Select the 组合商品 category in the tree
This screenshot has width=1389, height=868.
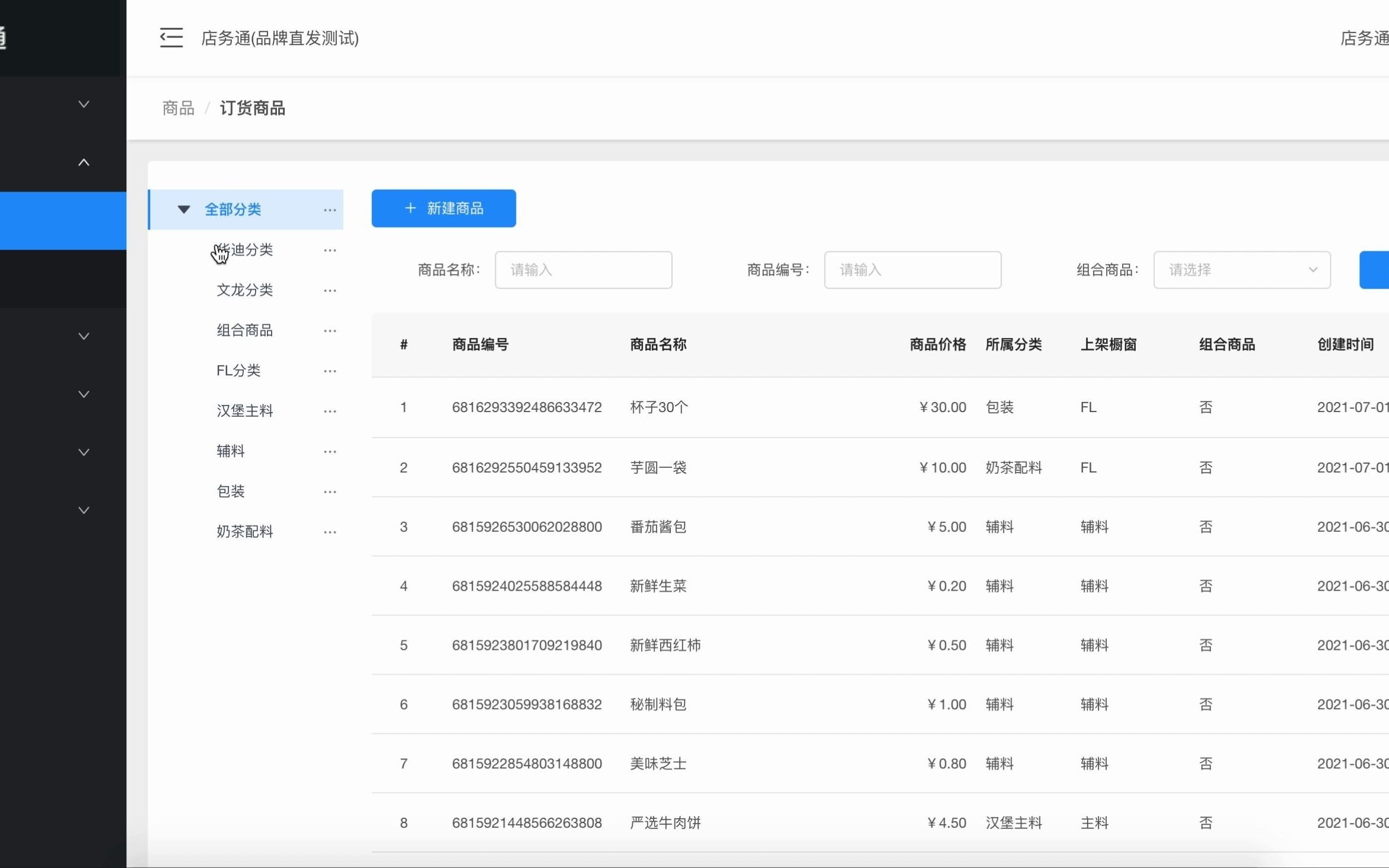tap(244, 330)
